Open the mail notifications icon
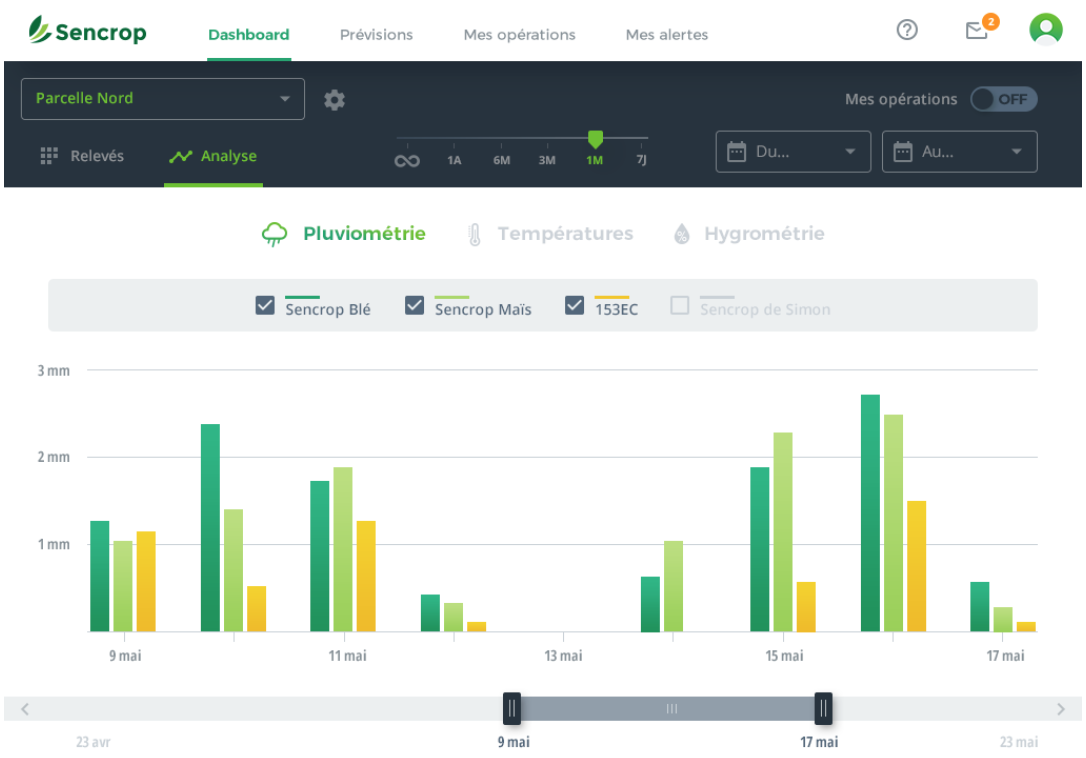Viewport: 1086px width, 758px height. coord(977,30)
